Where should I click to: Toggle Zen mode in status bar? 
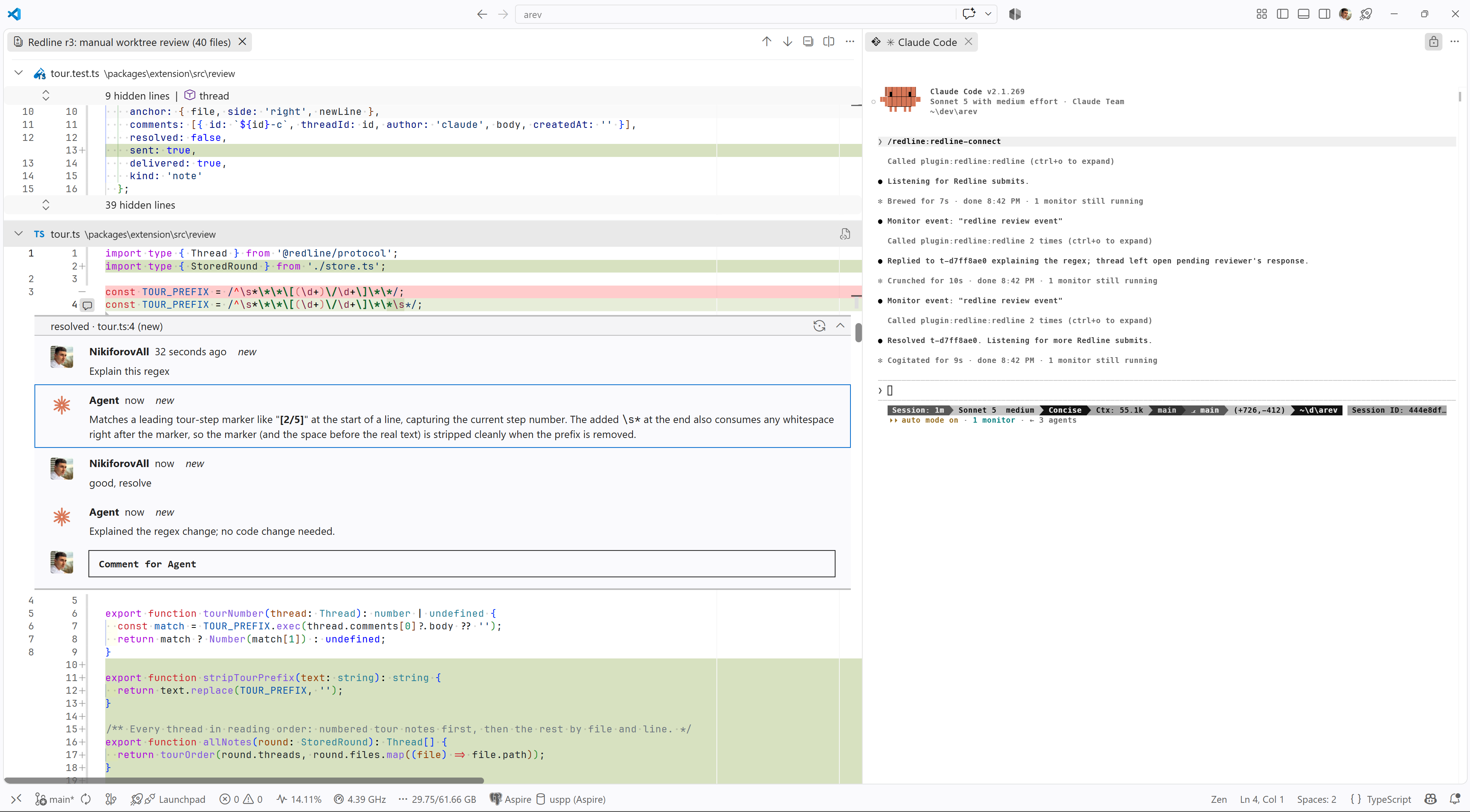(1219, 799)
